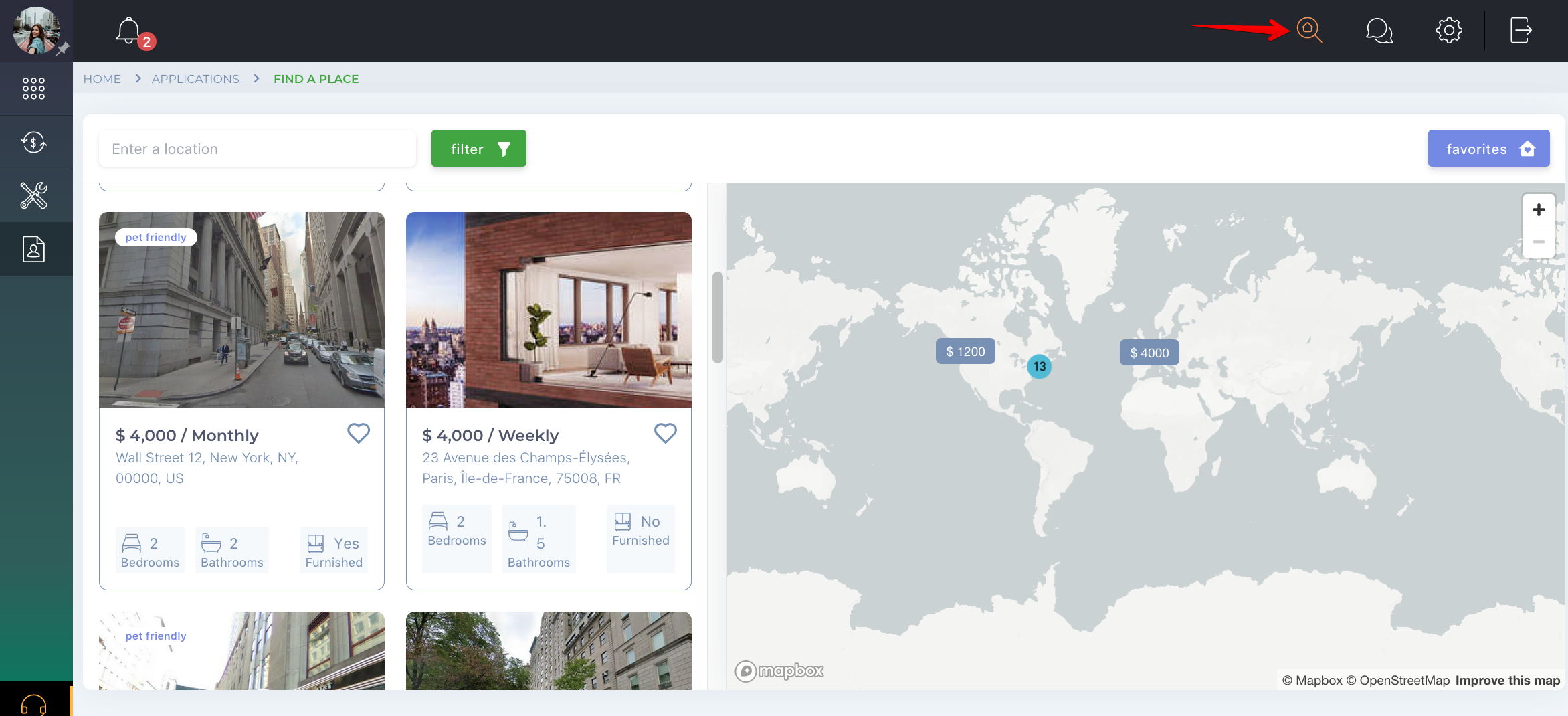Click 1.5 Bathrooms on the Weekly listing
This screenshot has width=1568, height=716.
538,539
